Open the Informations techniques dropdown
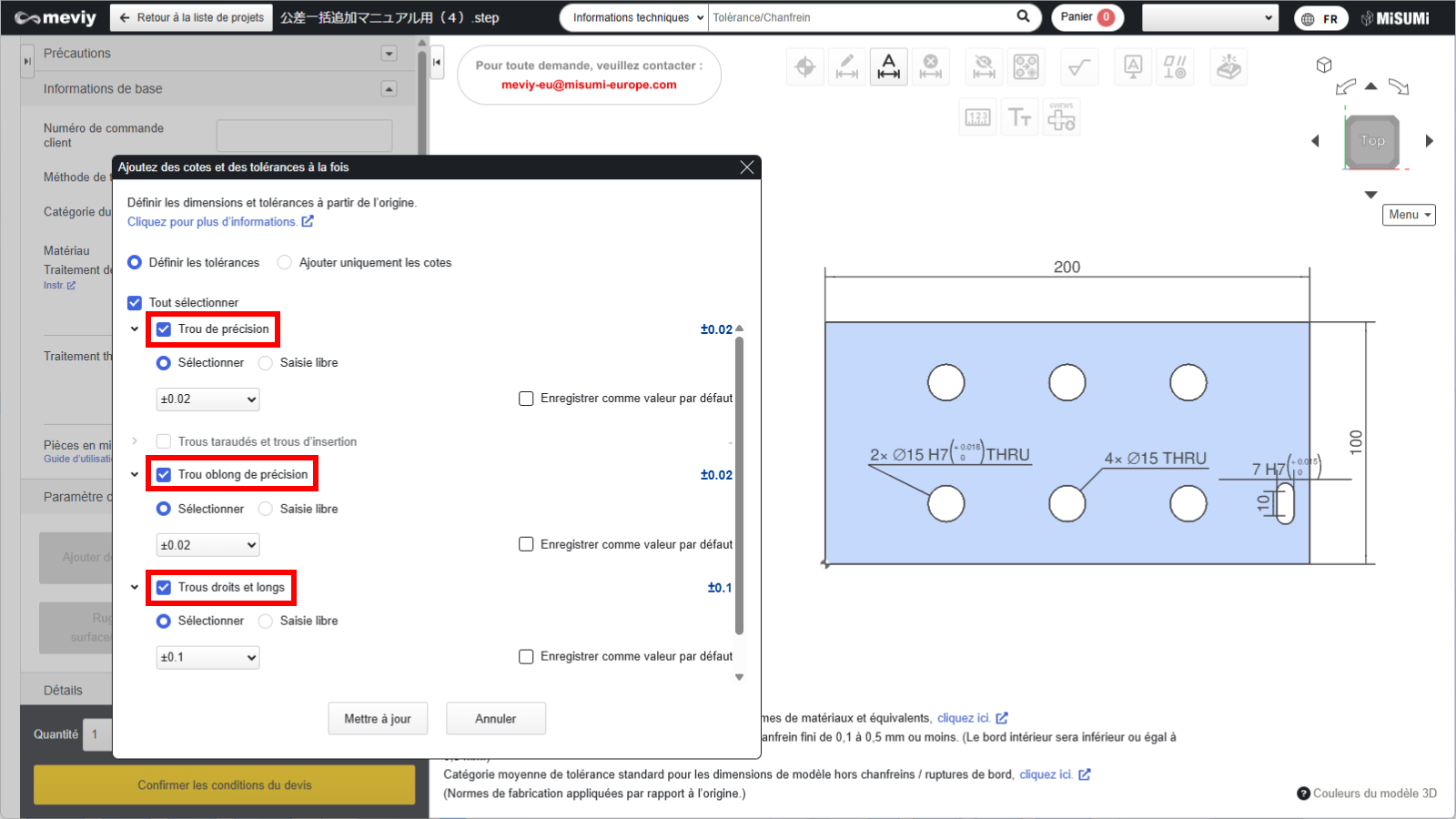1456x819 pixels. pyautogui.click(x=634, y=18)
